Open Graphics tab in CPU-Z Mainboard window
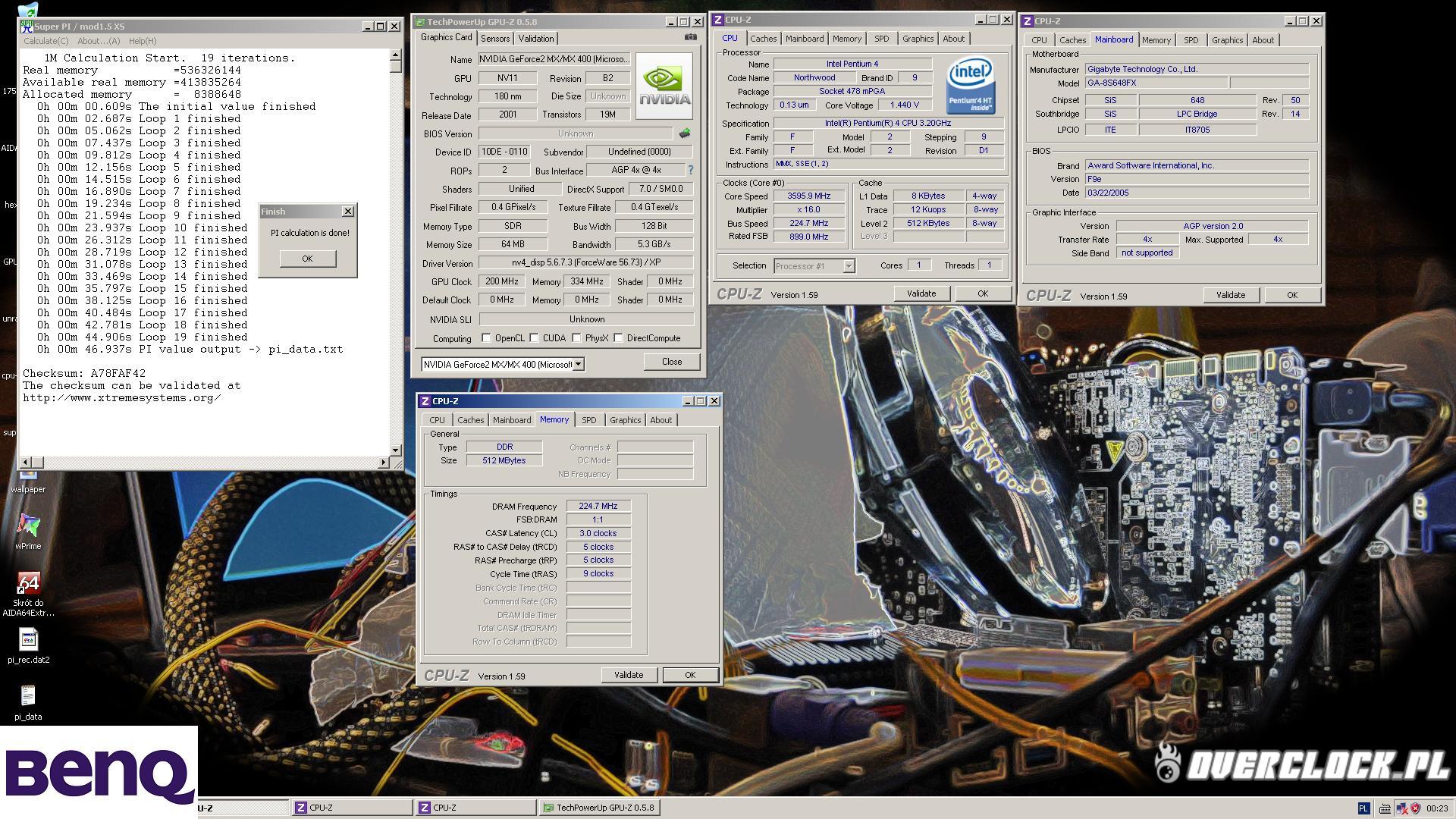Image resolution: width=1456 pixels, height=819 pixels. coord(1227,40)
